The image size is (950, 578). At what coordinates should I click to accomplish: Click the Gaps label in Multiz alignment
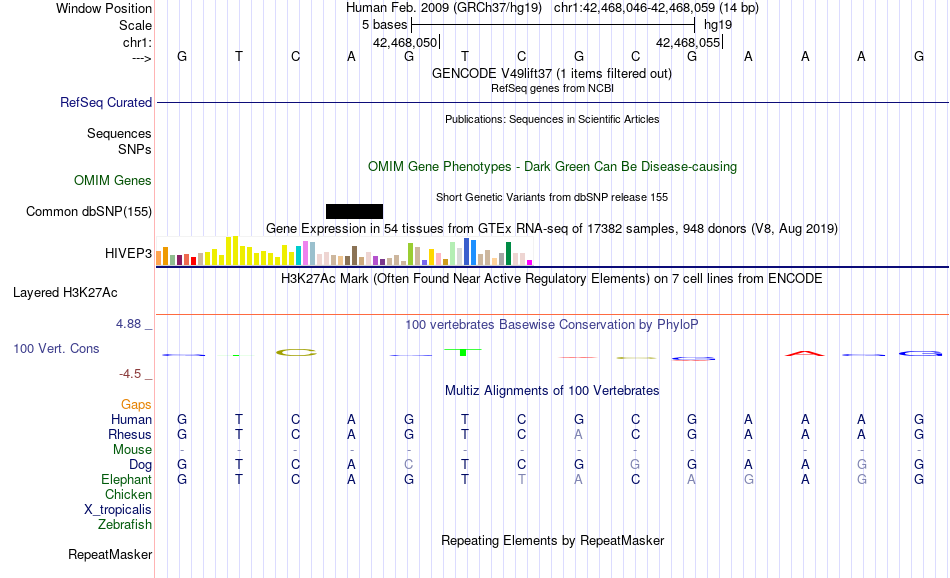click(136, 404)
